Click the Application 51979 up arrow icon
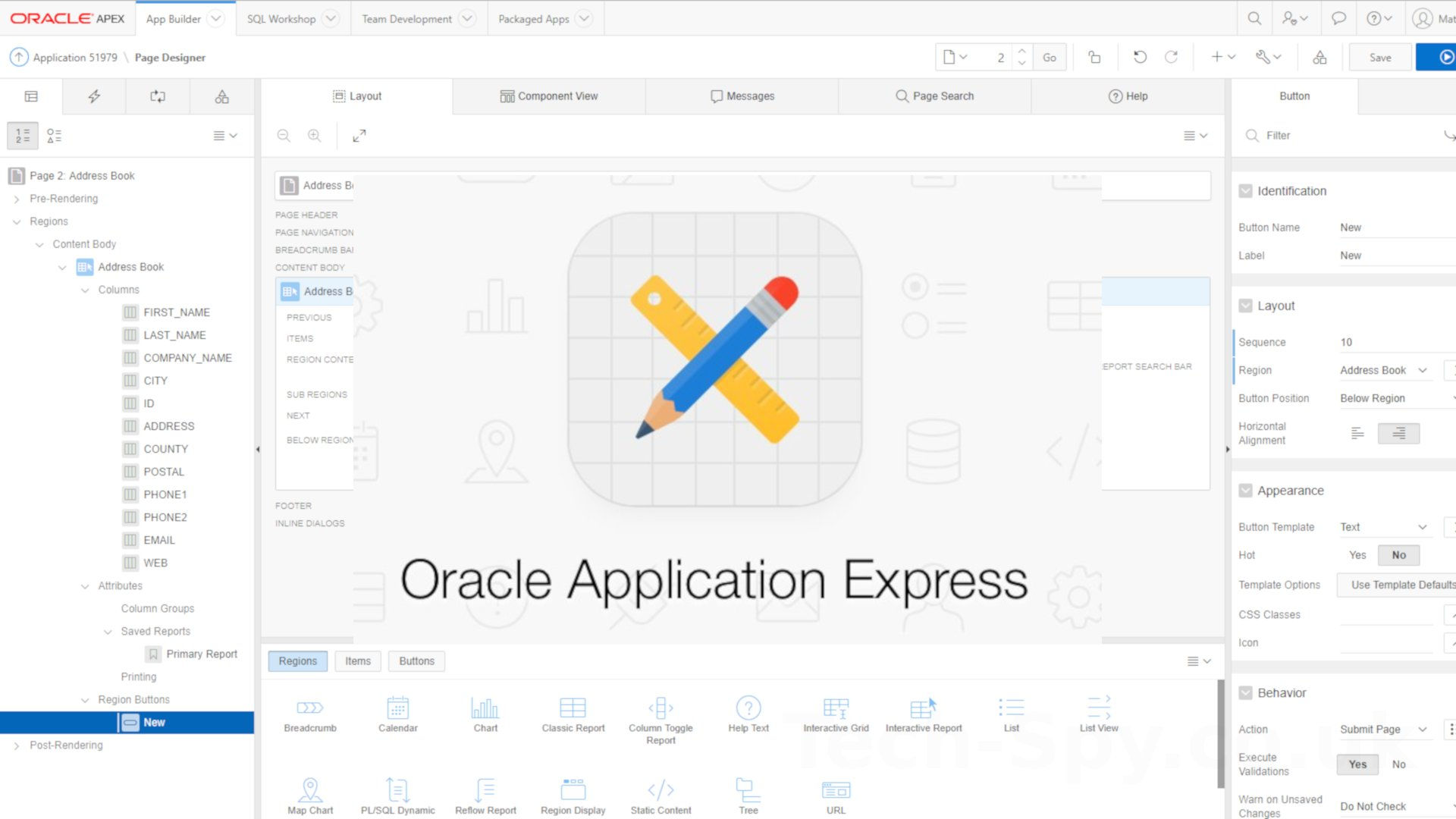Screen dimensions: 1456x819 (19, 57)
